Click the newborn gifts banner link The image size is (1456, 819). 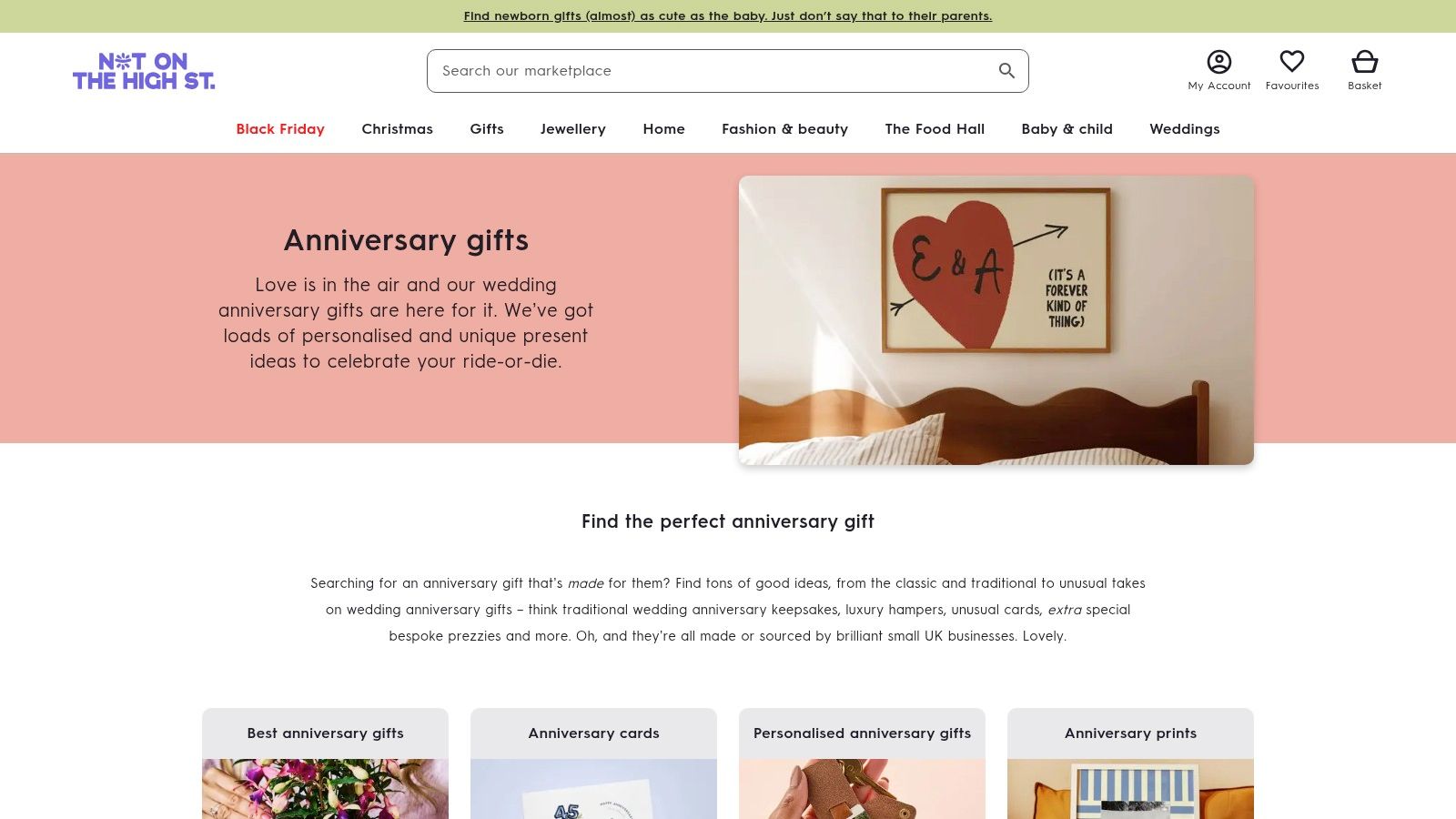[x=728, y=16]
